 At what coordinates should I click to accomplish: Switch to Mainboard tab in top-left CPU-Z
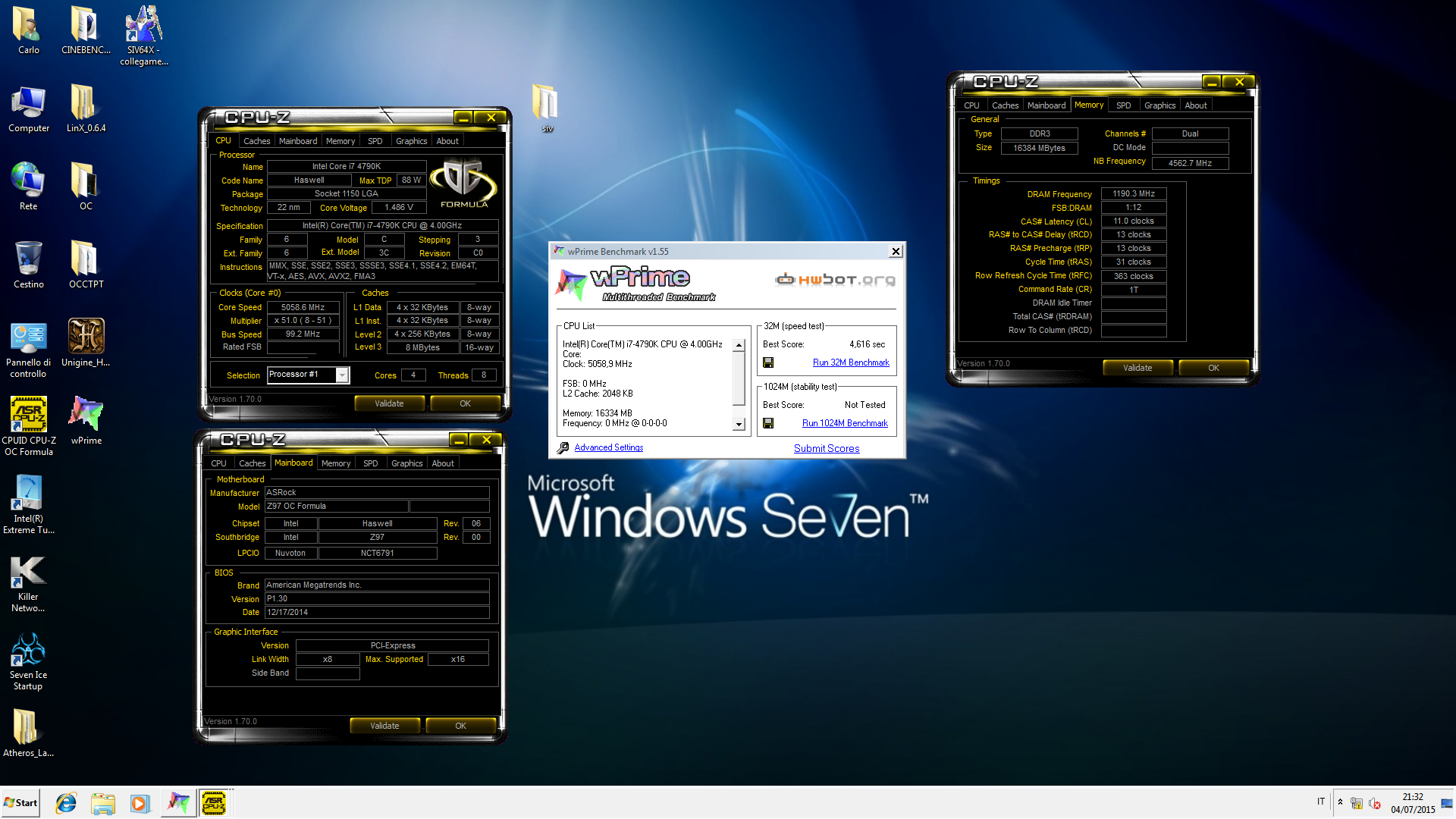(298, 141)
